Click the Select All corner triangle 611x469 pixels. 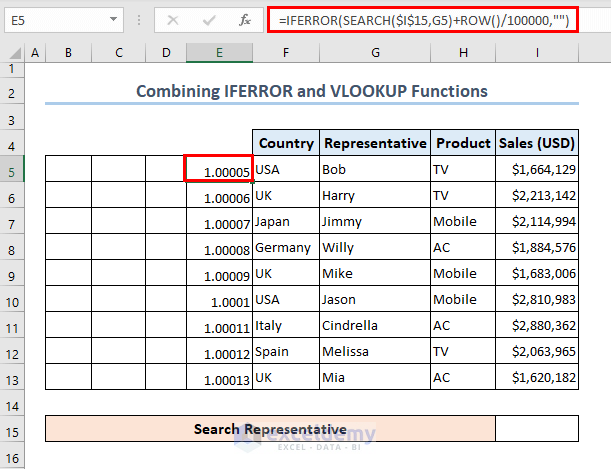10,52
